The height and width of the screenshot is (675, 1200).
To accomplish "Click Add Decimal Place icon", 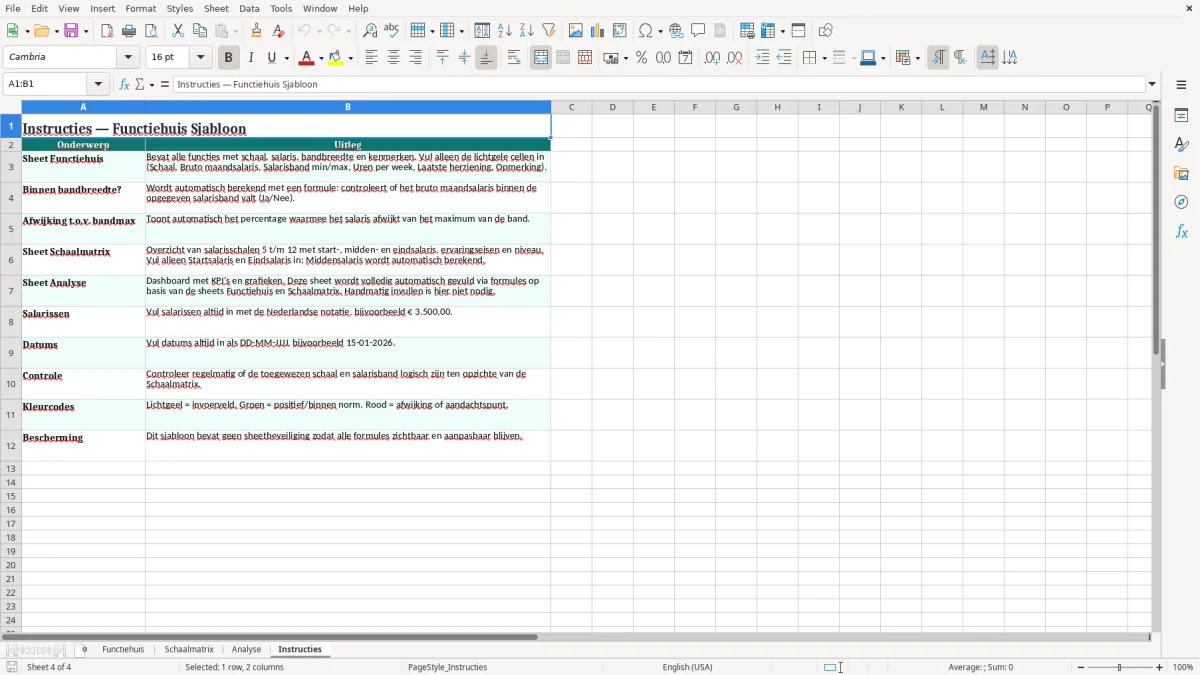I will click(712, 58).
